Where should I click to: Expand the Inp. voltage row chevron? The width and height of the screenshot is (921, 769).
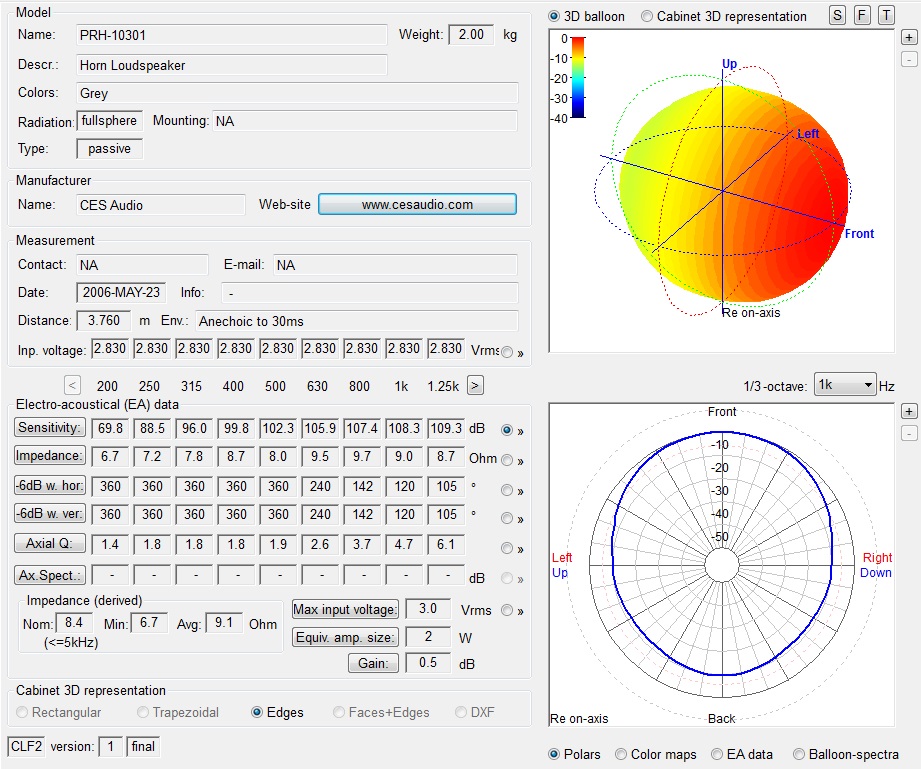(520, 352)
